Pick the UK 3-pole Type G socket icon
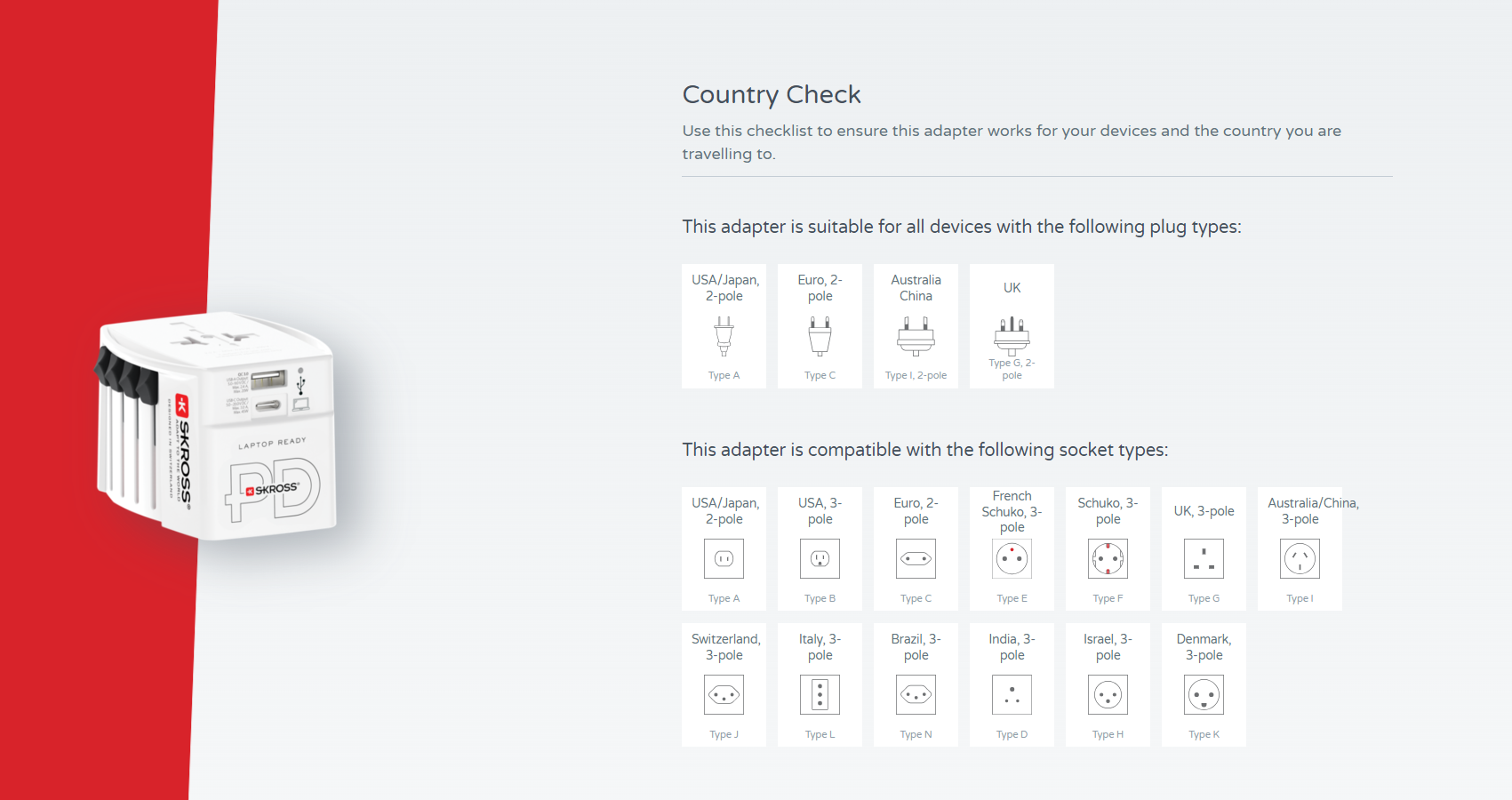 coord(1204,559)
